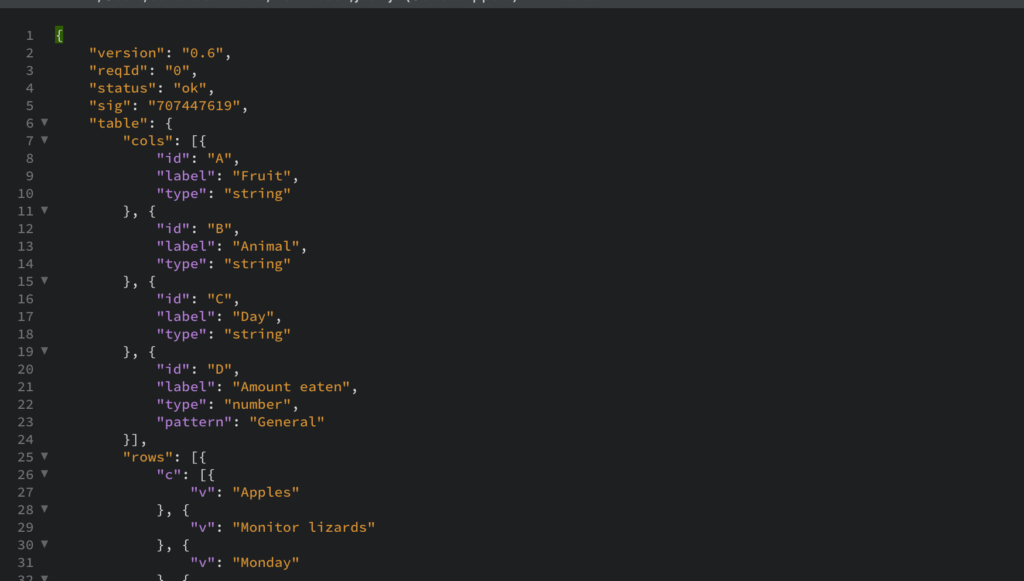Place cursor on the "version" value "0.6"
This screenshot has height=581, width=1024.
click(x=205, y=52)
